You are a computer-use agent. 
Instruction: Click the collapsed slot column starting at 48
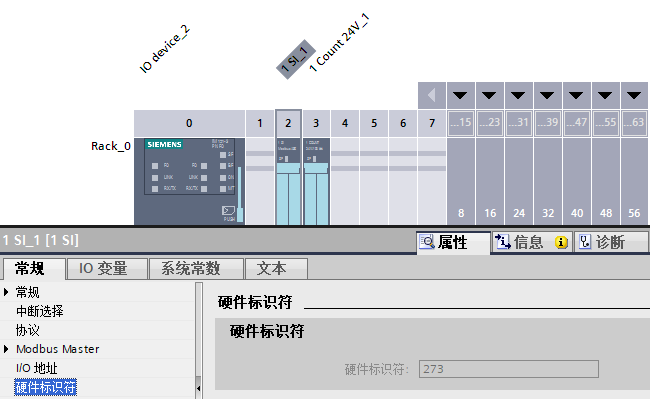(x=606, y=181)
